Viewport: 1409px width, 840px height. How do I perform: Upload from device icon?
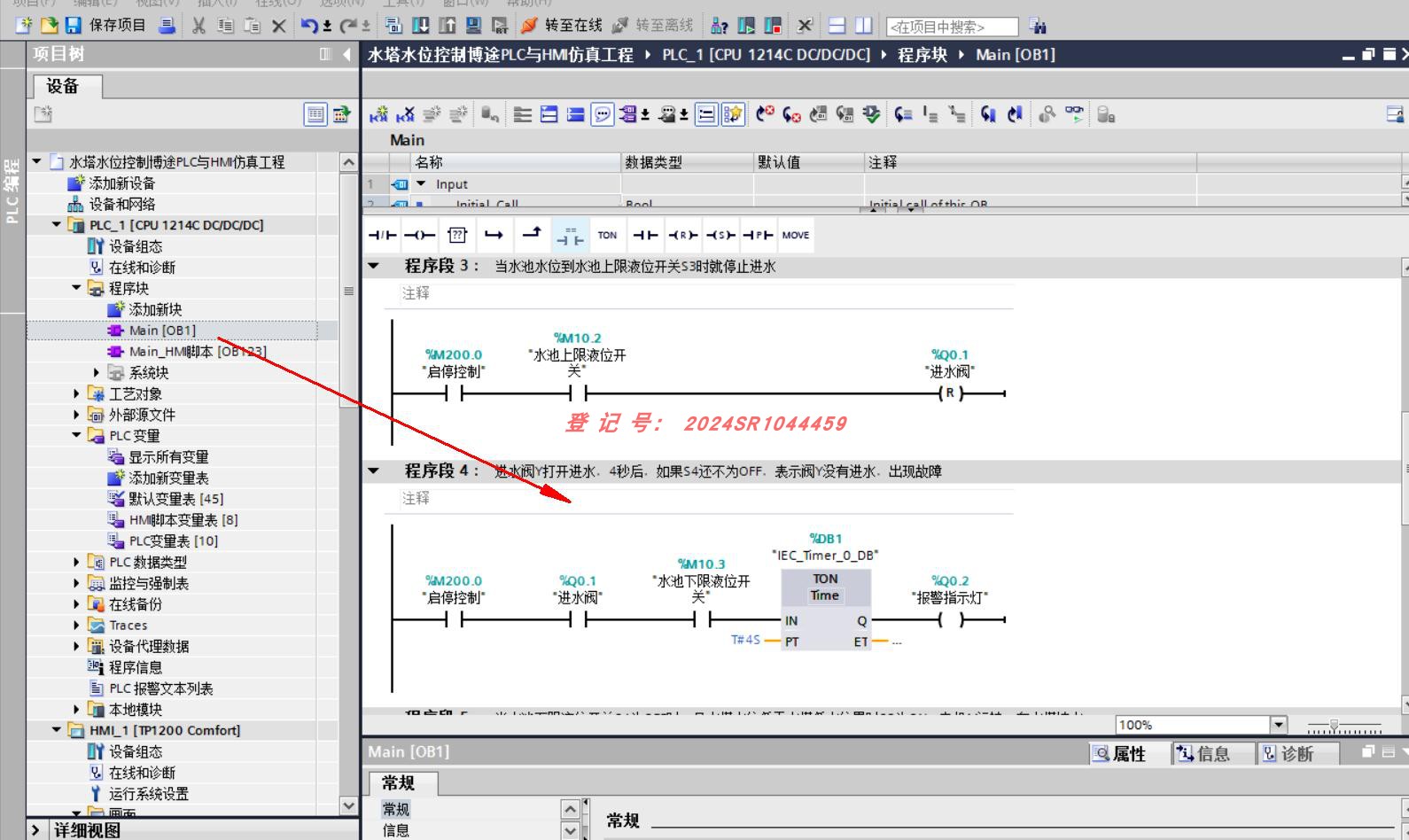point(448,26)
